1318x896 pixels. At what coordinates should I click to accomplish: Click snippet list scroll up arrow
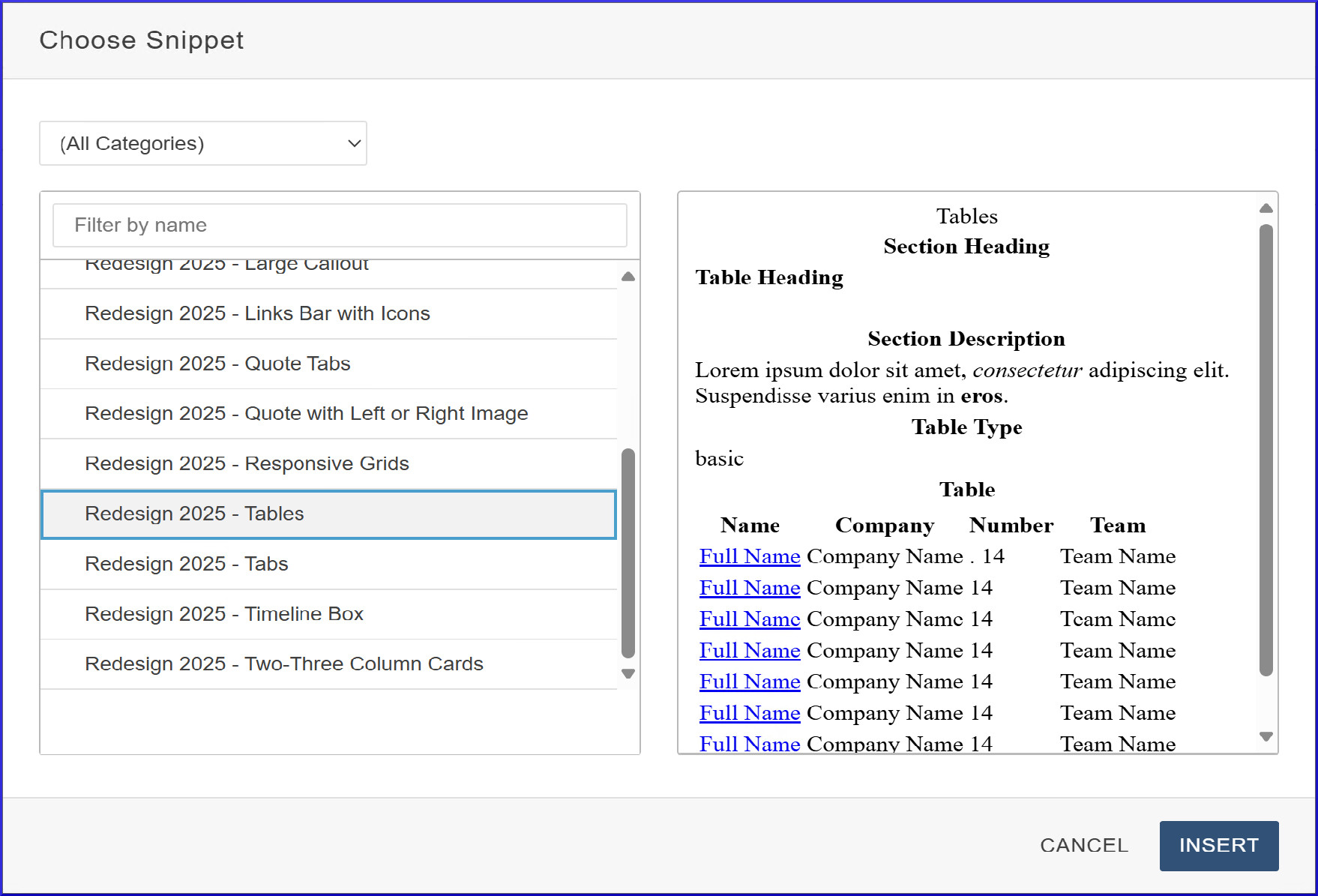(628, 277)
